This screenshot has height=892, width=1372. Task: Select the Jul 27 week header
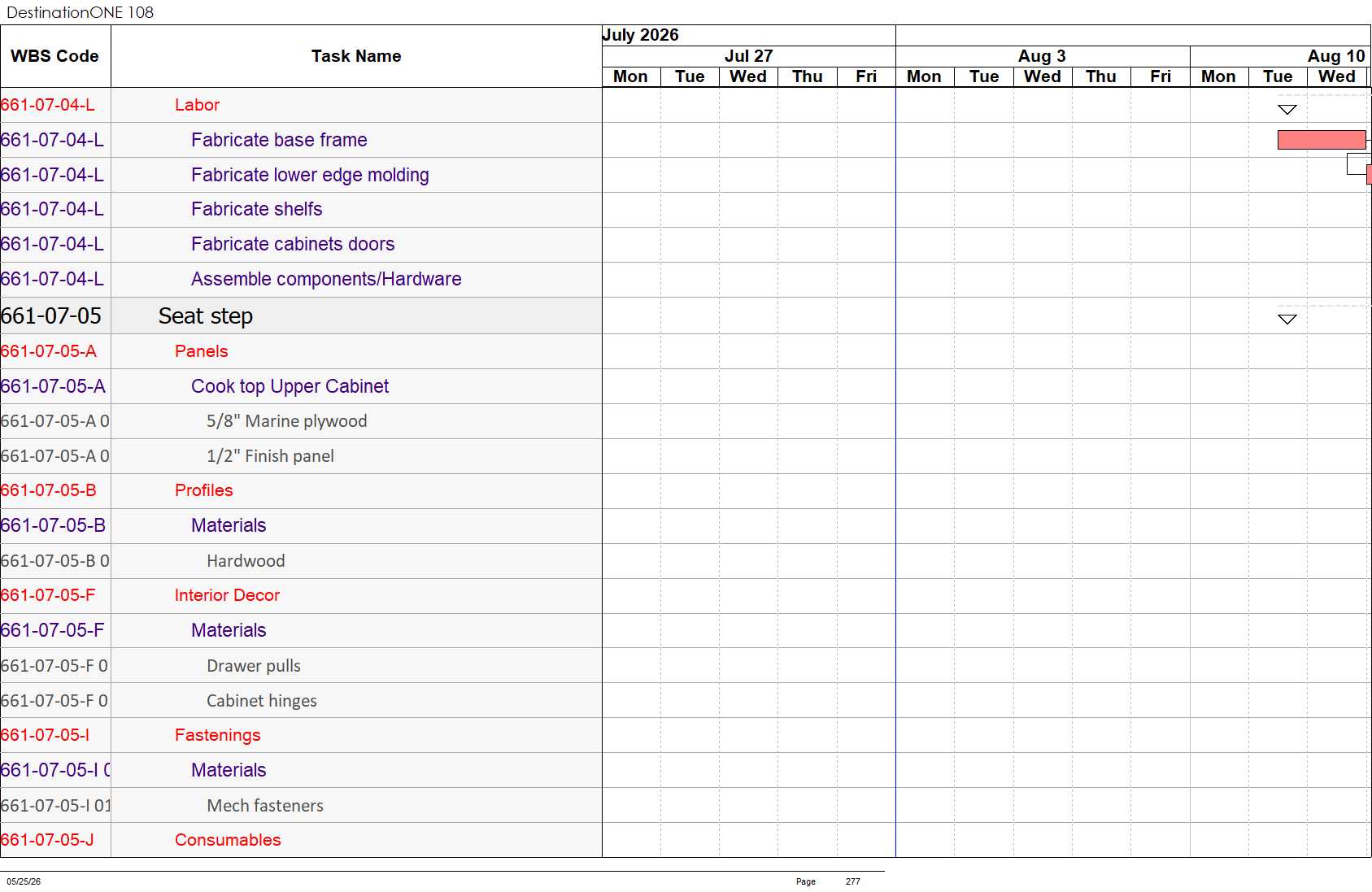point(748,56)
